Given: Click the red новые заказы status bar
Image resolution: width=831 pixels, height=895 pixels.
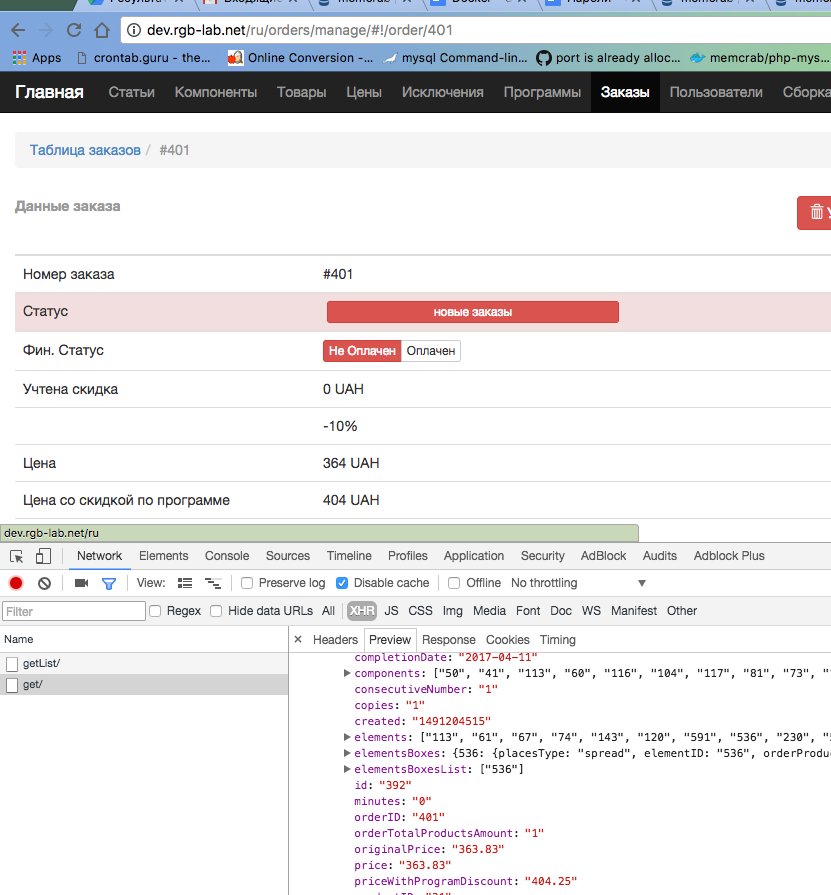Looking at the screenshot, I should pos(472,312).
